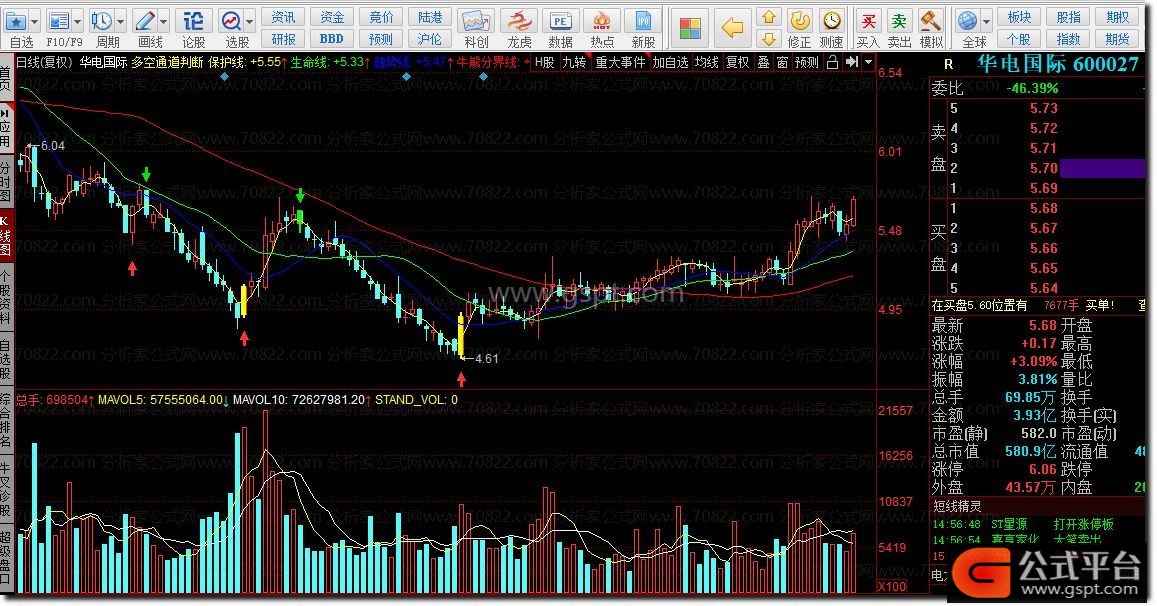Click the 修正 refresh icon

pos(799,21)
